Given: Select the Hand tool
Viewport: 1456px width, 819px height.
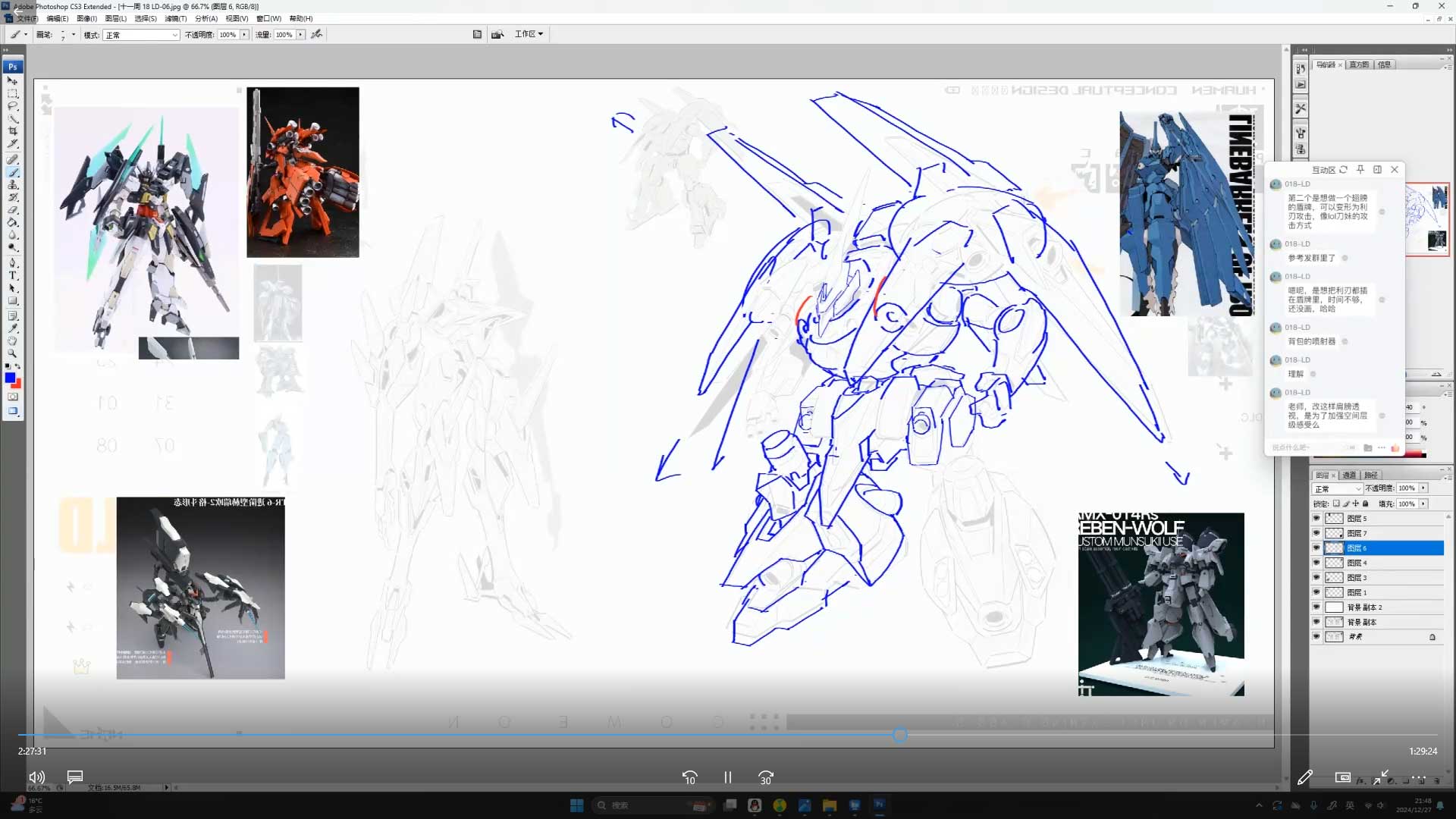Looking at the screenshot, I should pos(13,340).
